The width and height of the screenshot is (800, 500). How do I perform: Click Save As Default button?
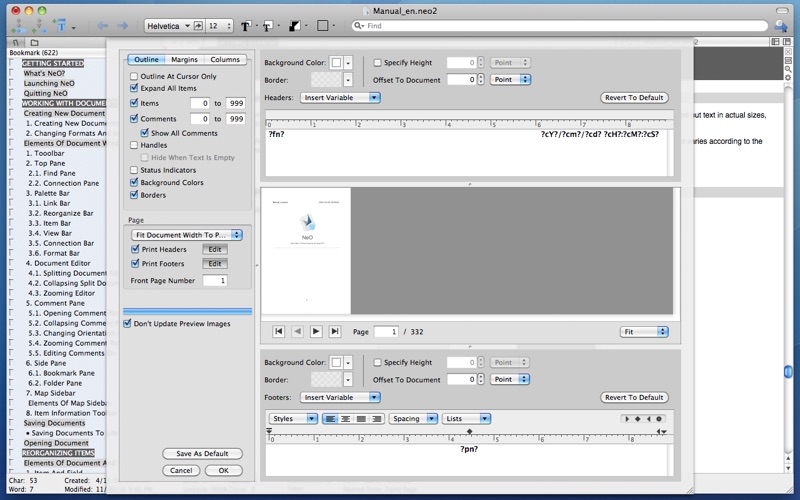[202, 454]
